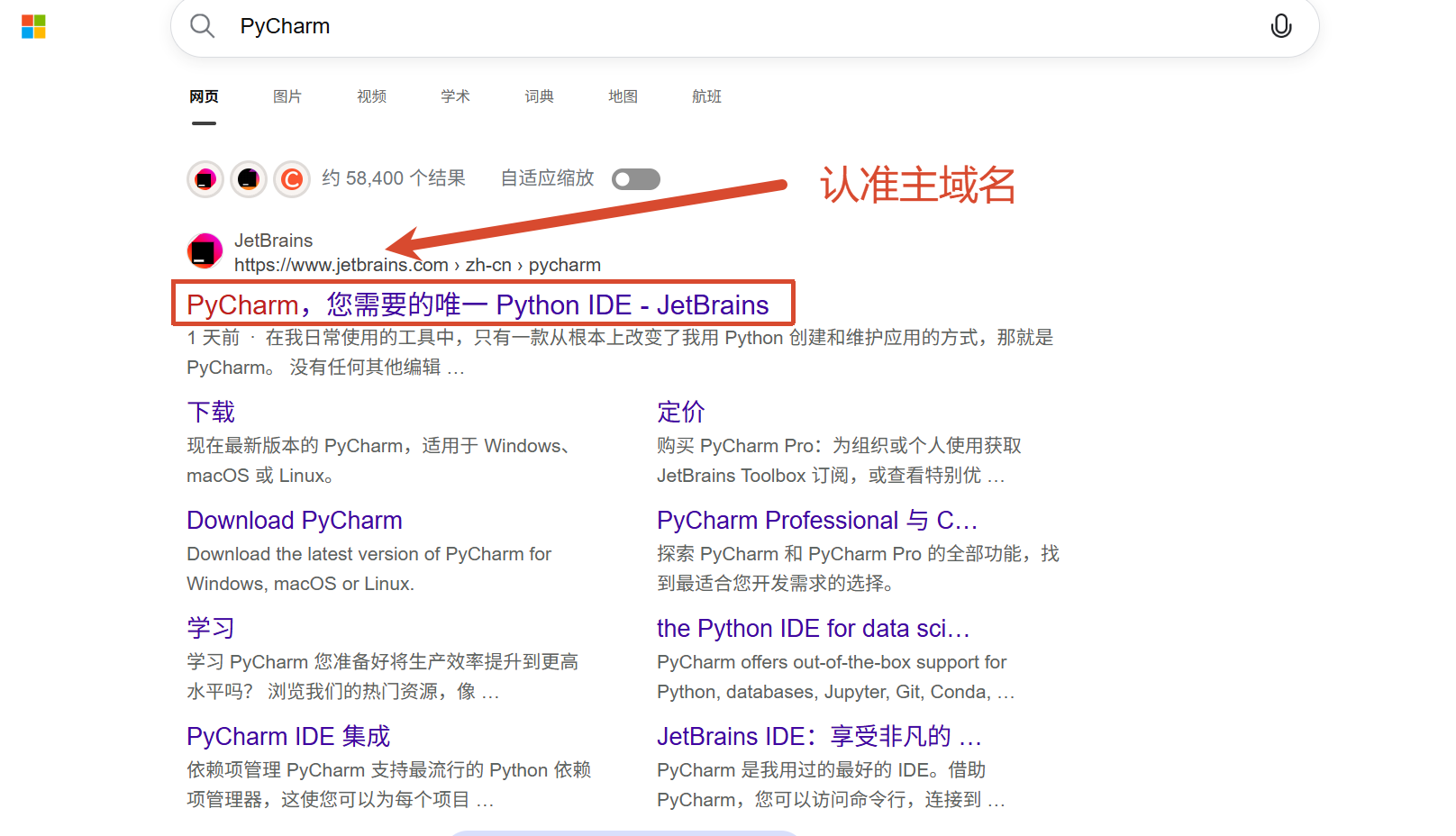1456x836 pixels.
Task: Select the 航班 tab
Action: pos(706,96)
